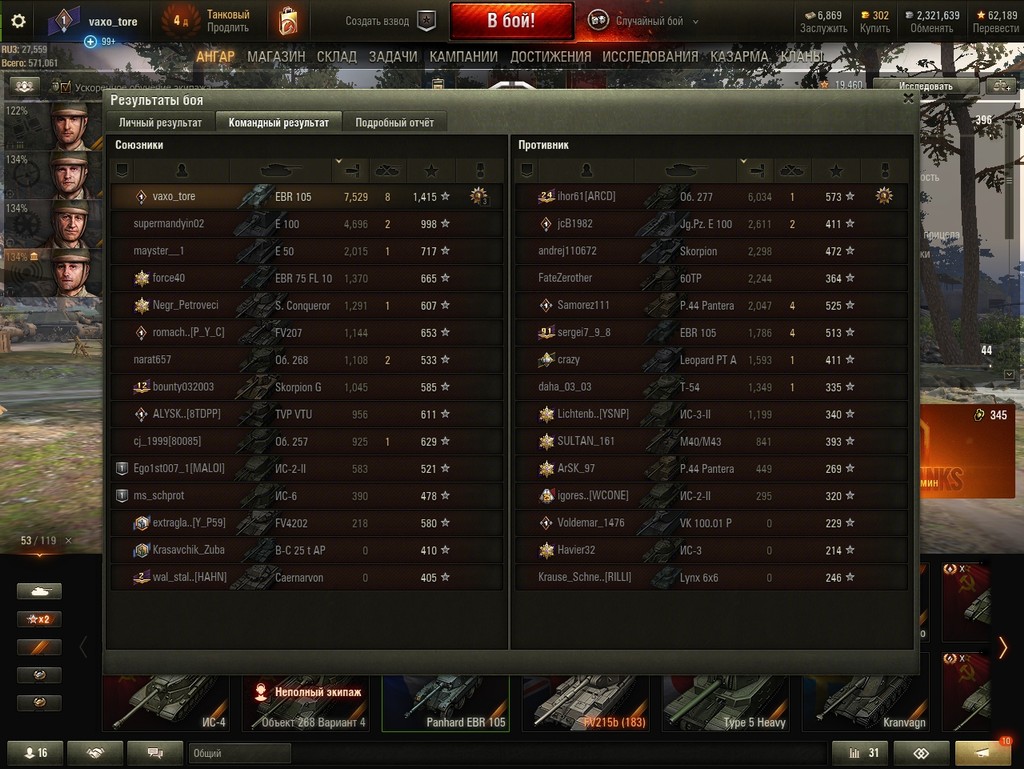Open chat channels speech bubble icon

tap(155, 753)
